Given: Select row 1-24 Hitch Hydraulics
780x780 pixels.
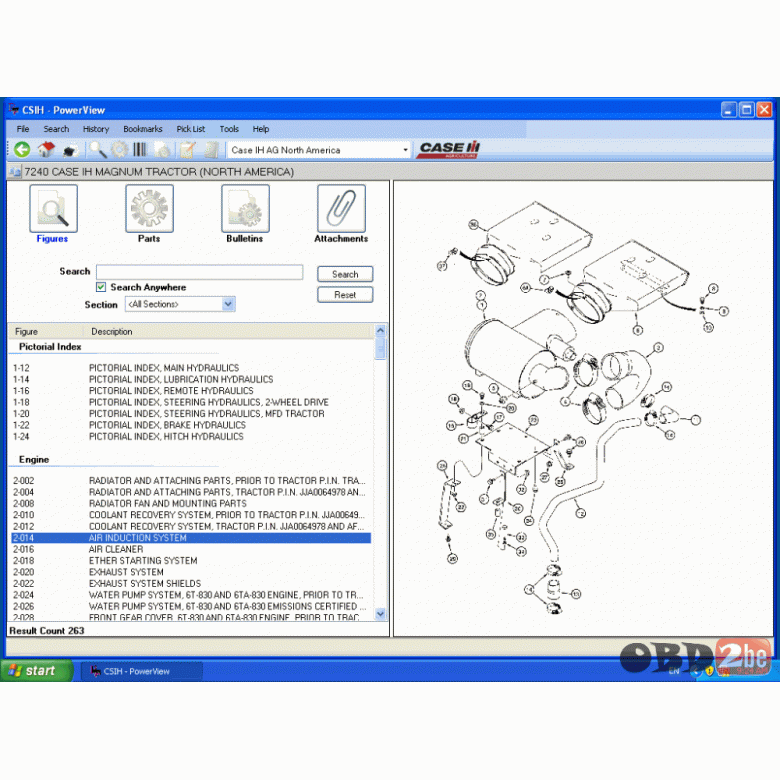Looking at the screenshot, I should click(x=191, y=437).
